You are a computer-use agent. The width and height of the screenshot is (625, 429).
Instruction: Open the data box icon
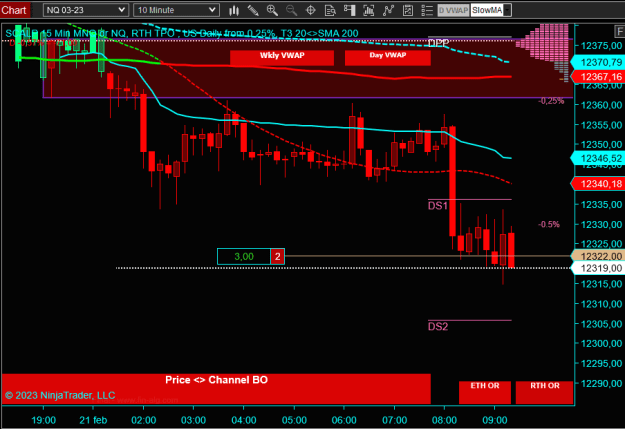click(330, 10)
